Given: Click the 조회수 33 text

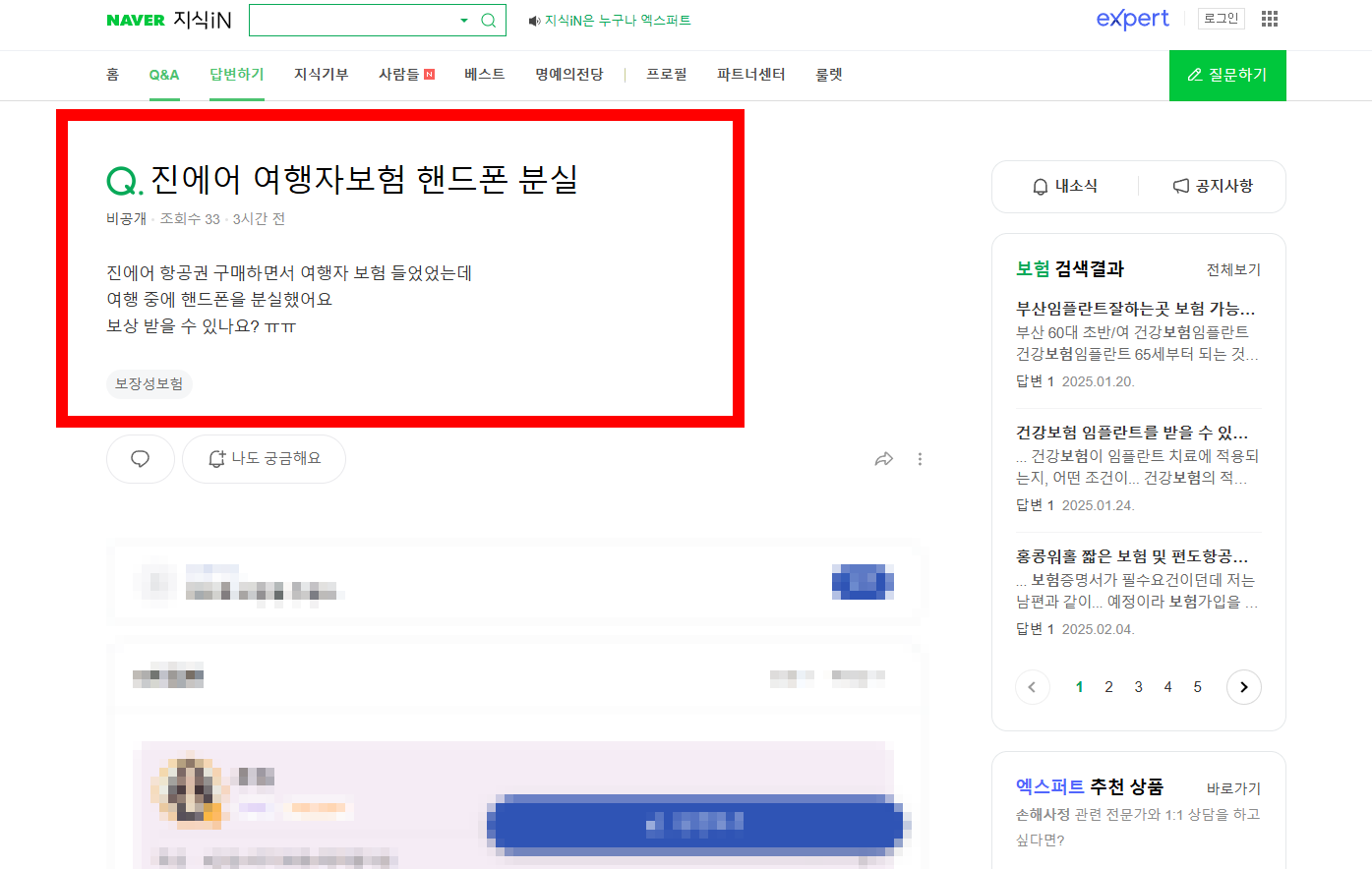Looking at the screenshot, I should coord(190,219).
